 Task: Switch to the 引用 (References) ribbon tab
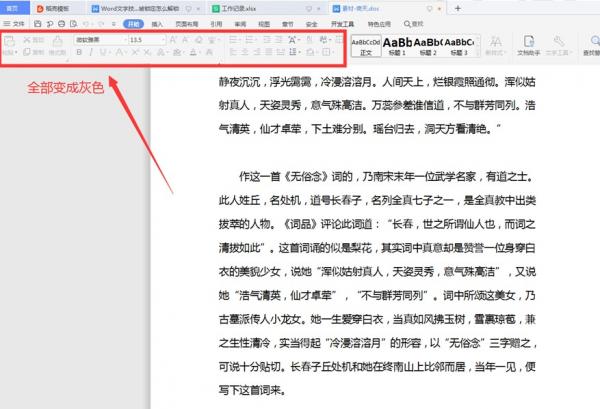[x=216, y=24]
